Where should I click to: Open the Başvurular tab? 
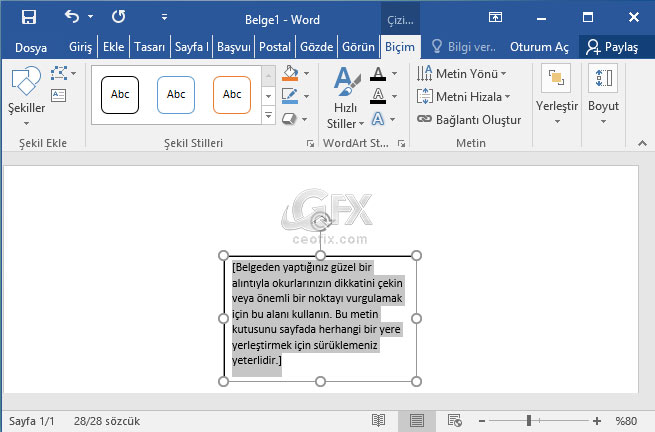[234, 47]
